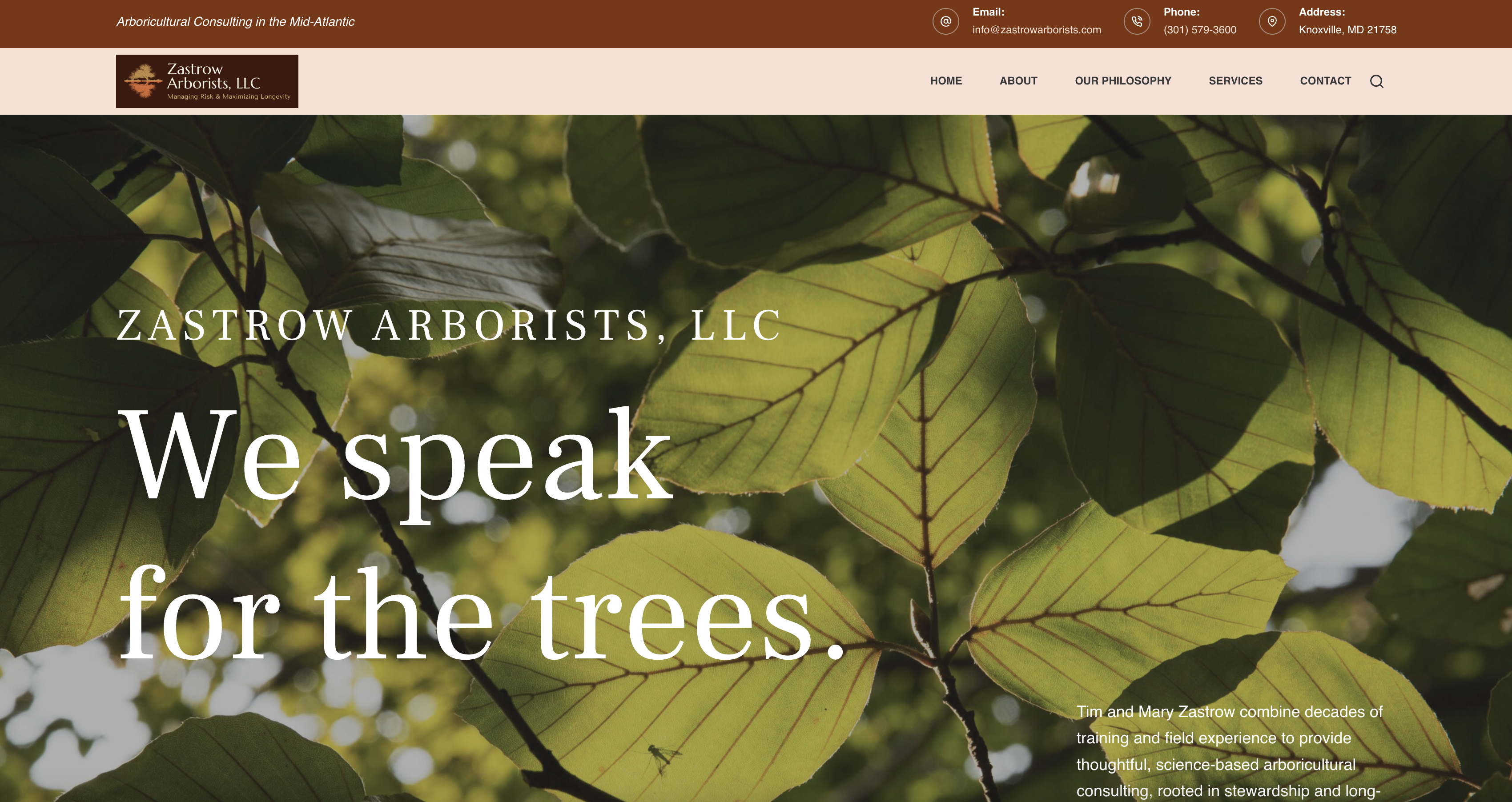
Task: Click the 'Phone:' label in top bar
Action: (1182, 12)
